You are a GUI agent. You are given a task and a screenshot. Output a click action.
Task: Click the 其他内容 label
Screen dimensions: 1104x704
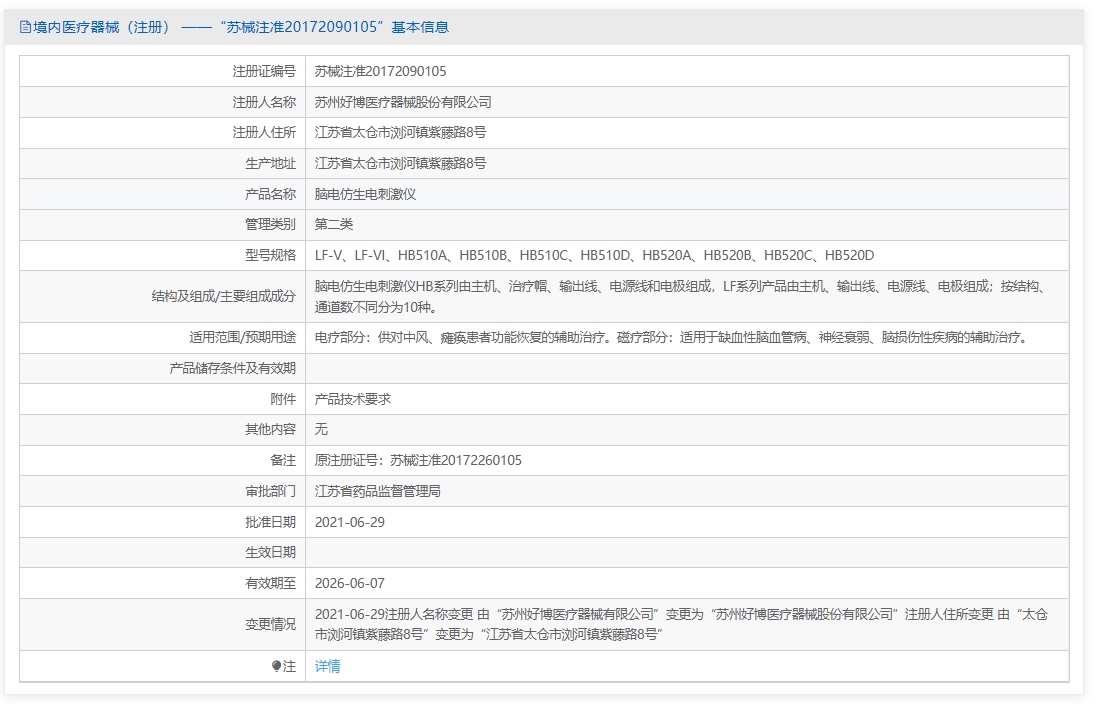(x=270, y=429)
